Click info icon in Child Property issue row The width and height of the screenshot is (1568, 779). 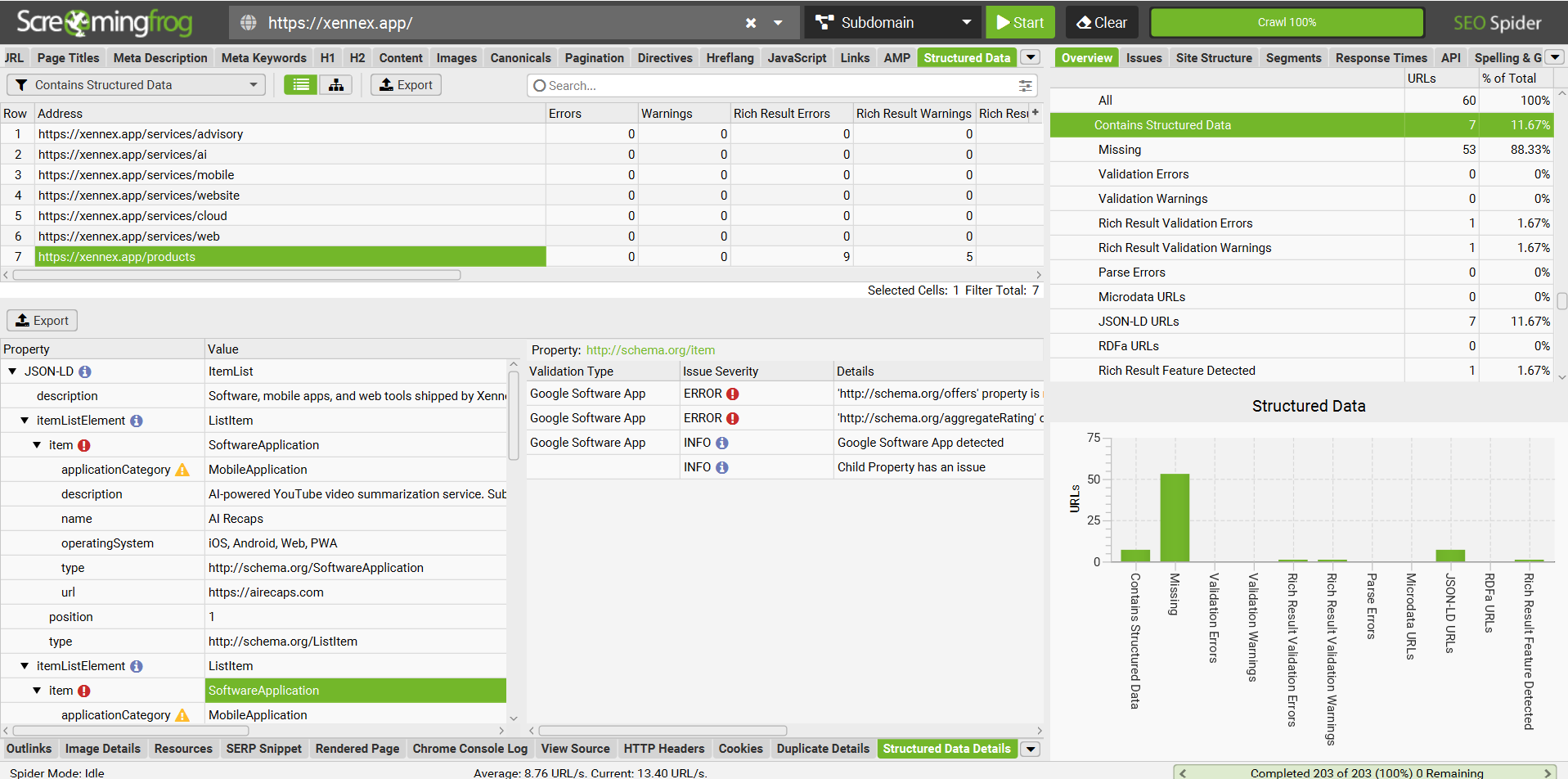[x=722, y=467]
